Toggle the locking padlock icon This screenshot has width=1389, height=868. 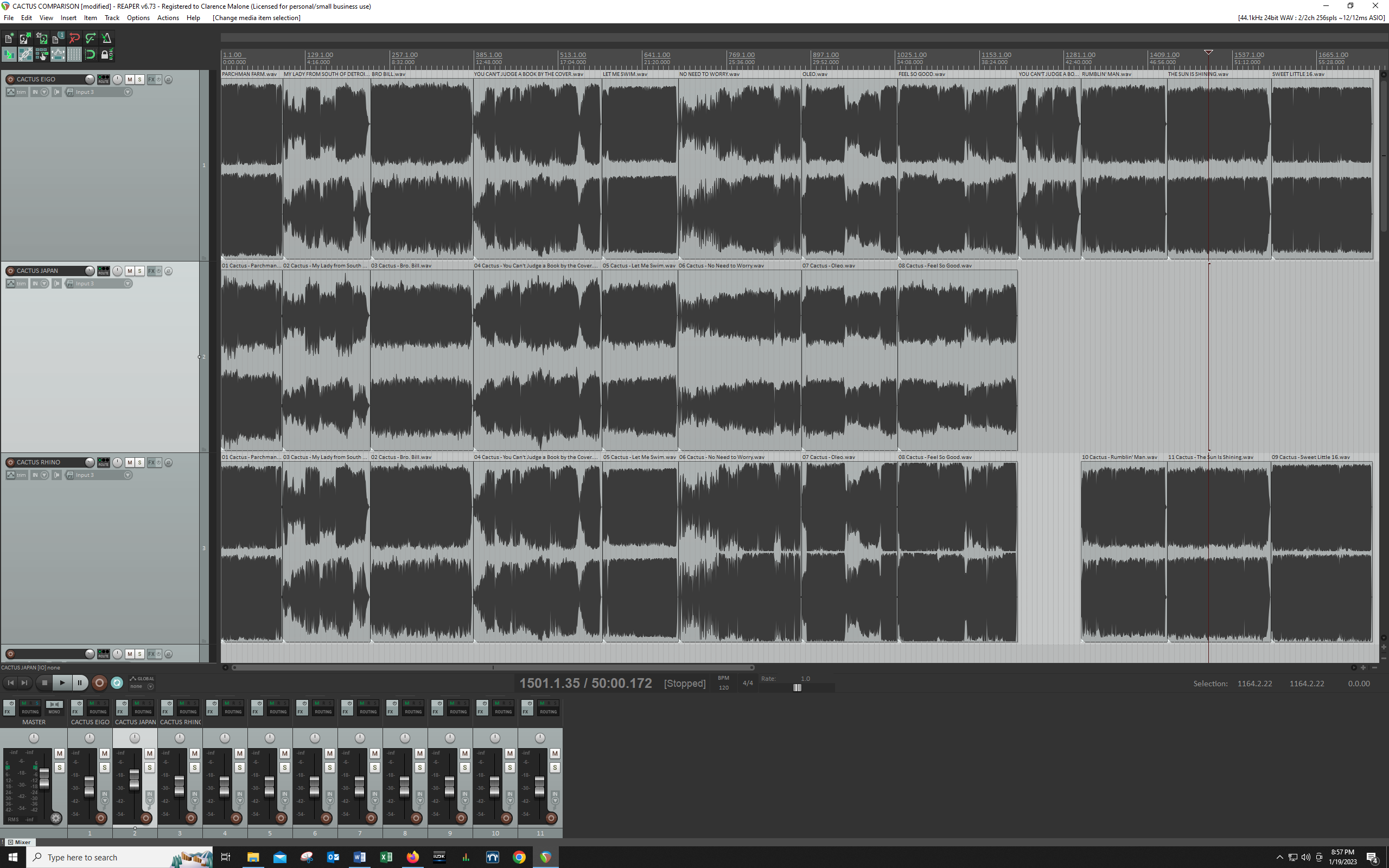pyautogui.click(x=106, y=55)
